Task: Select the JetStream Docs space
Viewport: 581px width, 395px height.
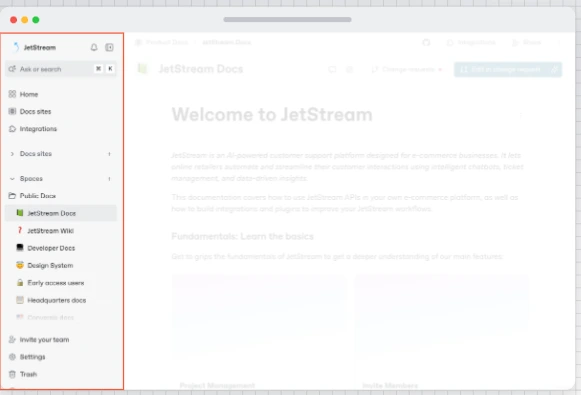Action: click(61, 213)
